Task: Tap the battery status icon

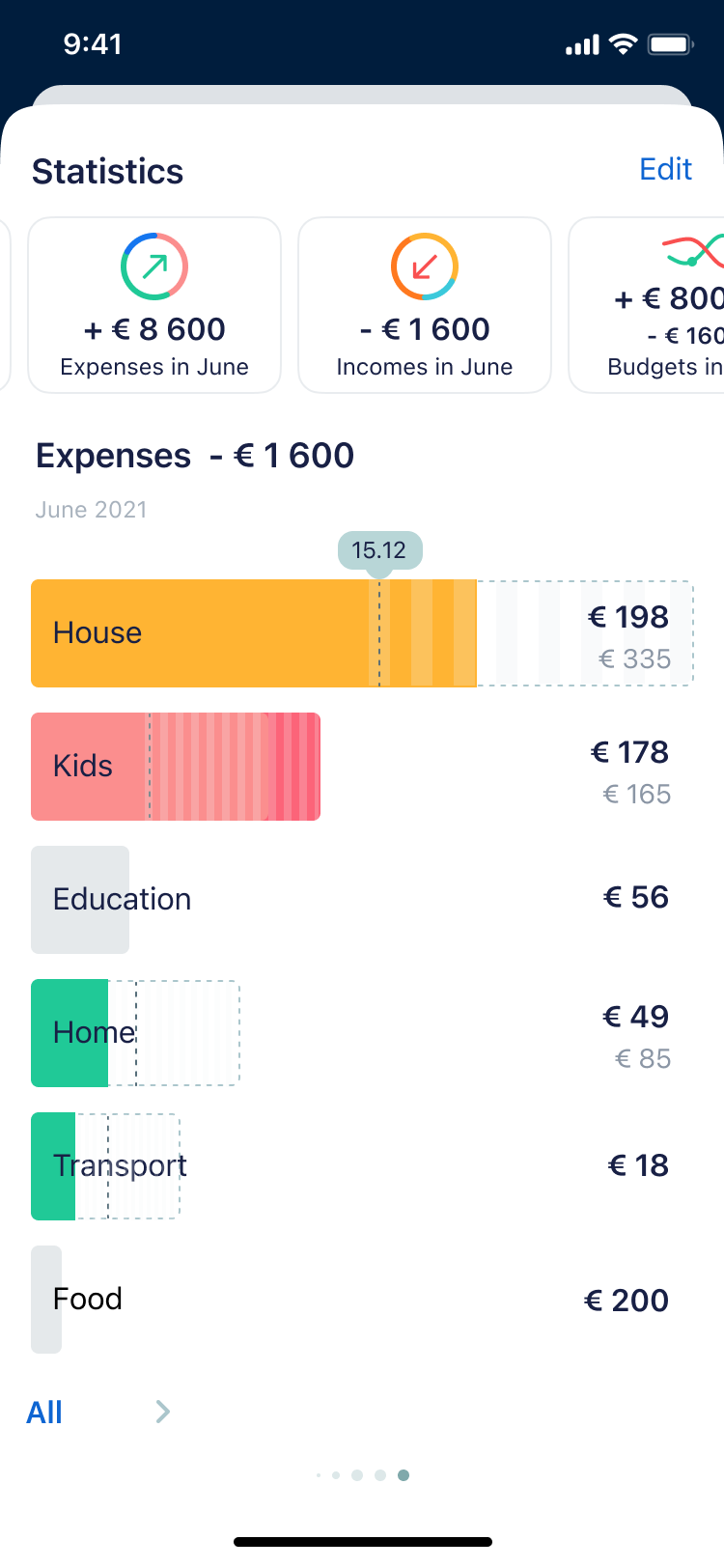Action: (x=671, y=44)
